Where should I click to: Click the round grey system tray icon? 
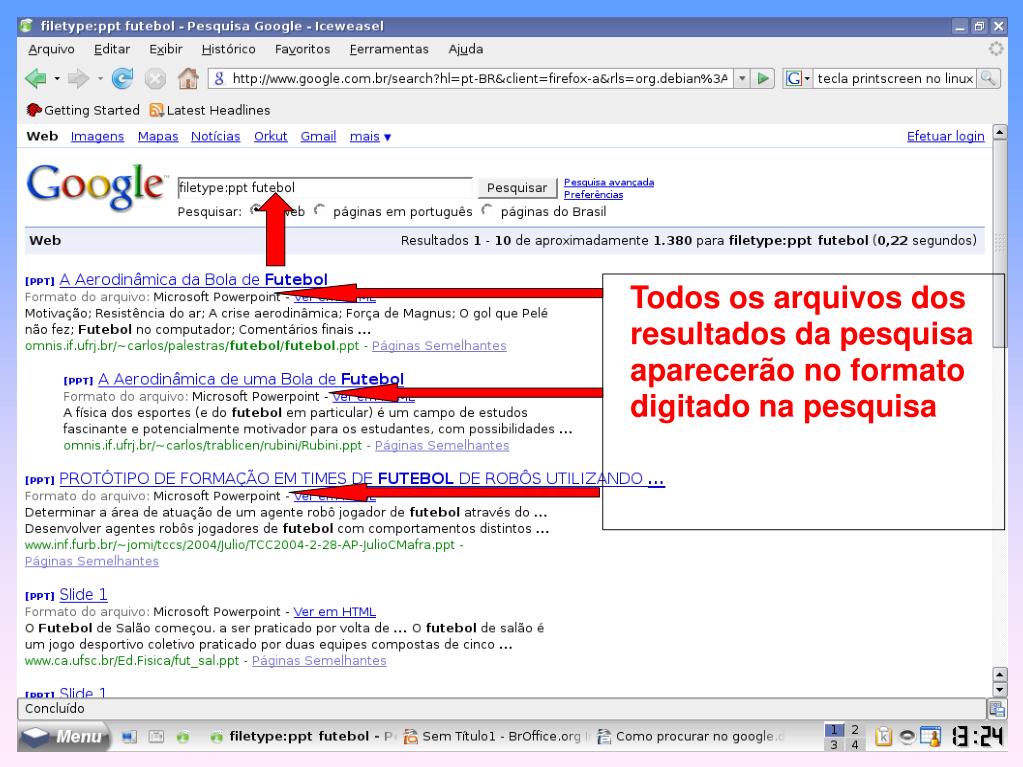click(907, 737)
